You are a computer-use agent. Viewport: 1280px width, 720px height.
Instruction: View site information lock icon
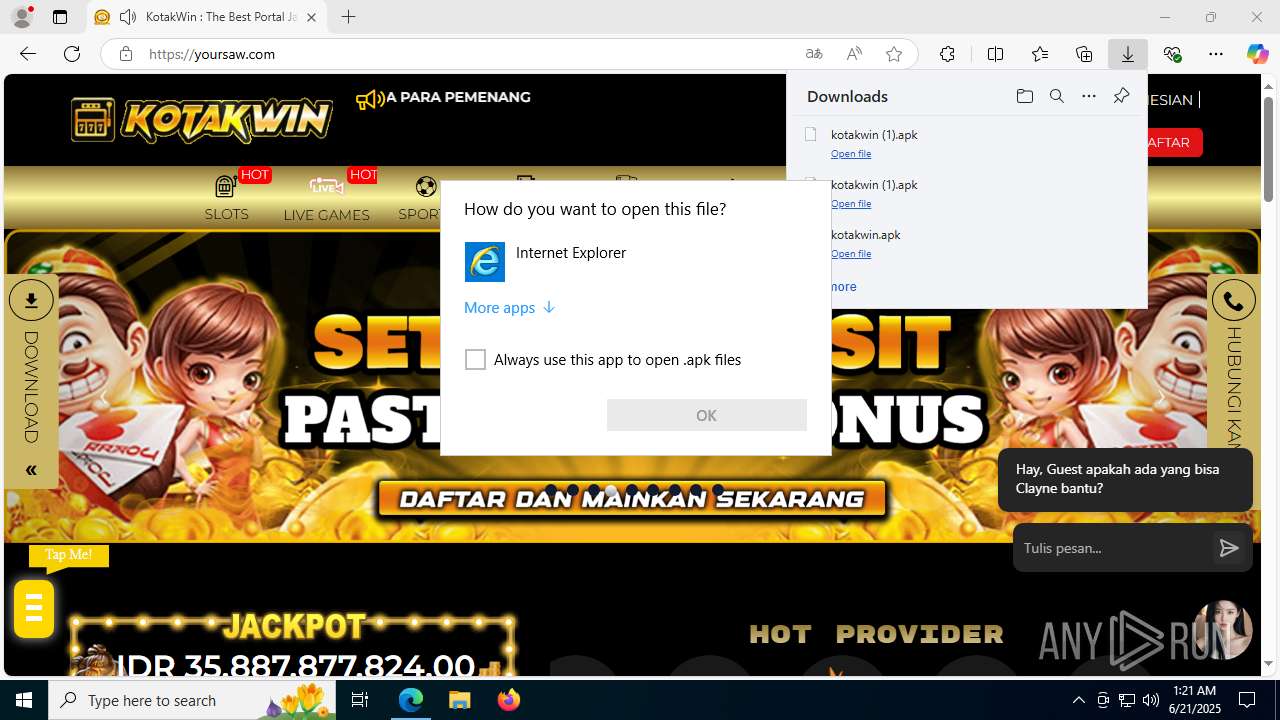(x=126, y=54)
